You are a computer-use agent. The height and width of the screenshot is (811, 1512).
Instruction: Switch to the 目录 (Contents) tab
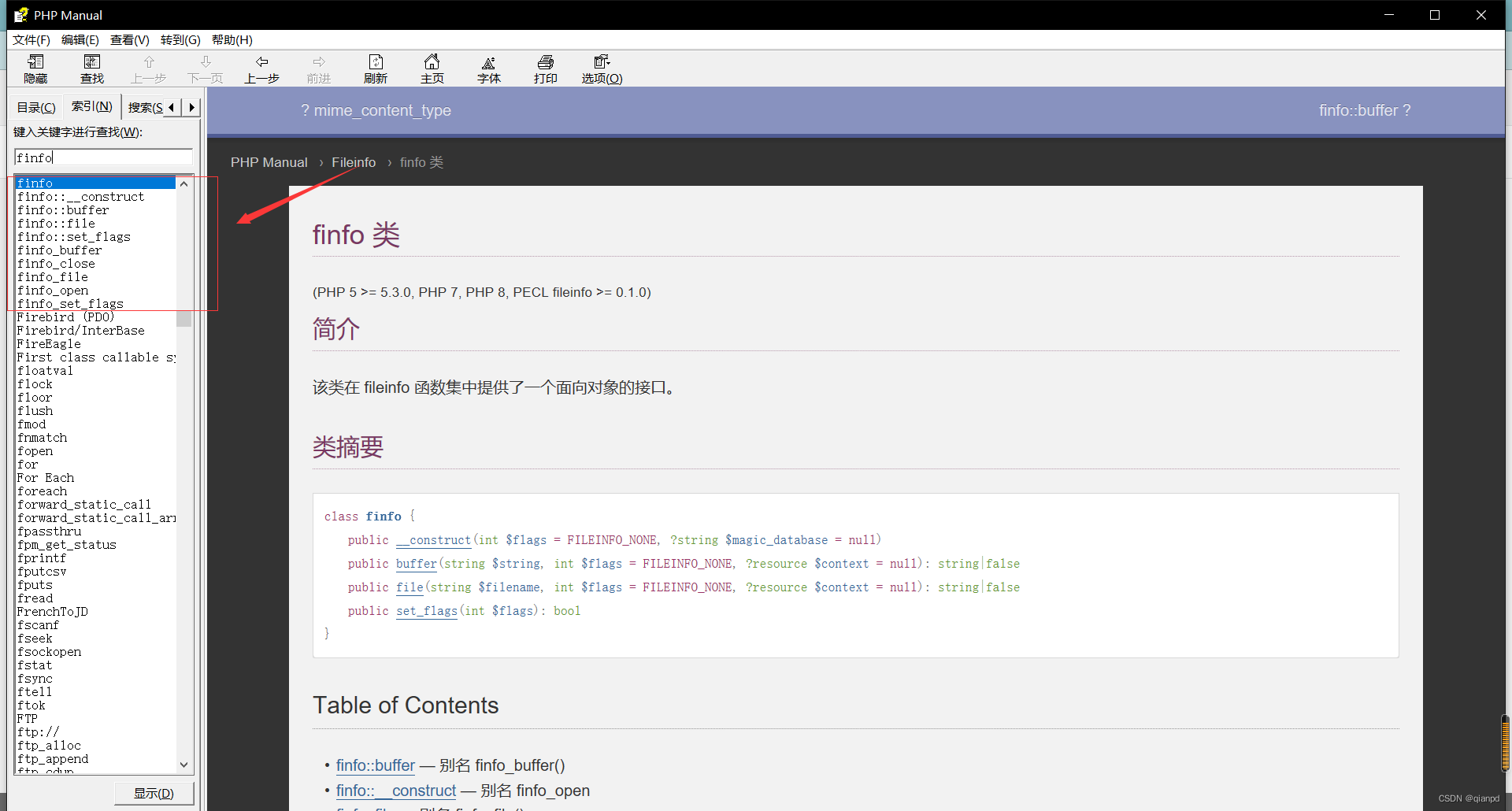click(35, 106)
